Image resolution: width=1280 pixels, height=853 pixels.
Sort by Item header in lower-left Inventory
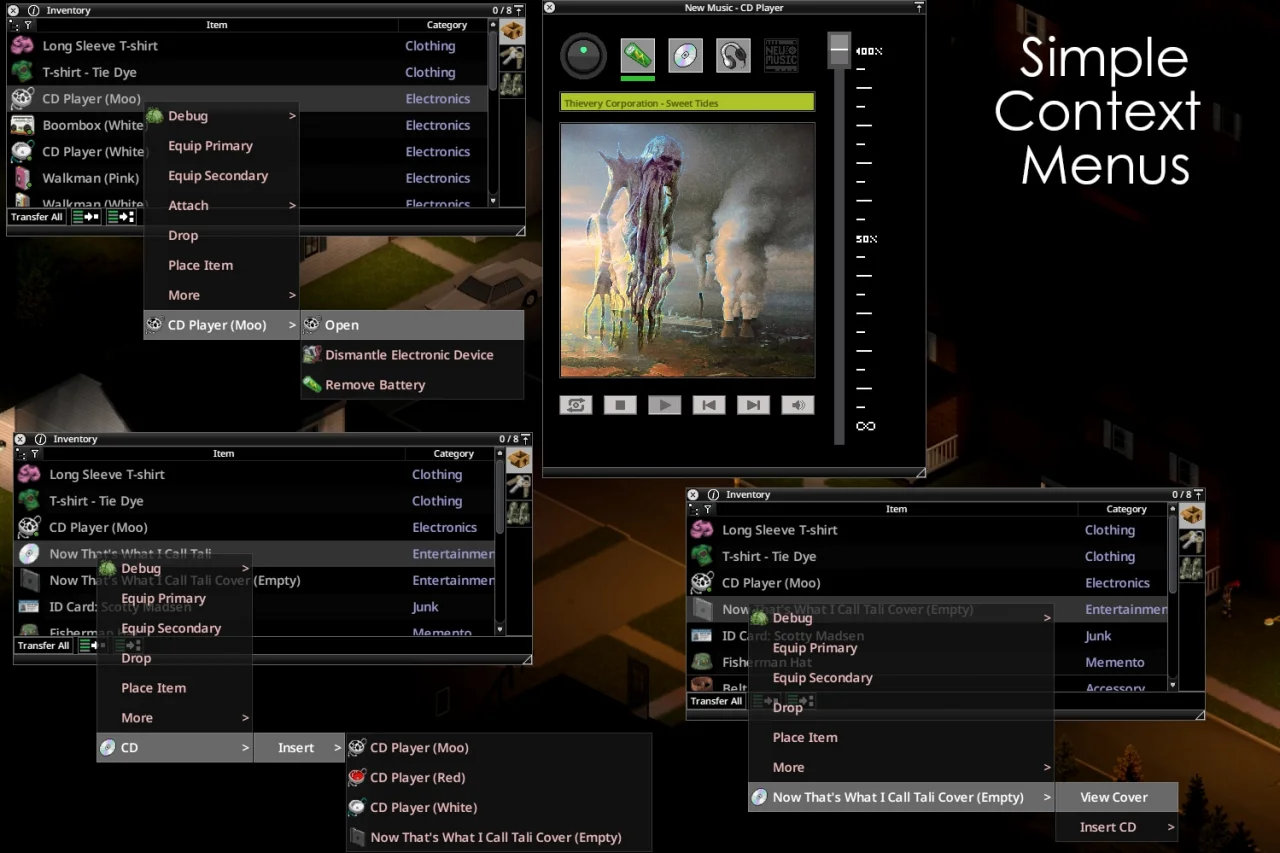[224, 454]
